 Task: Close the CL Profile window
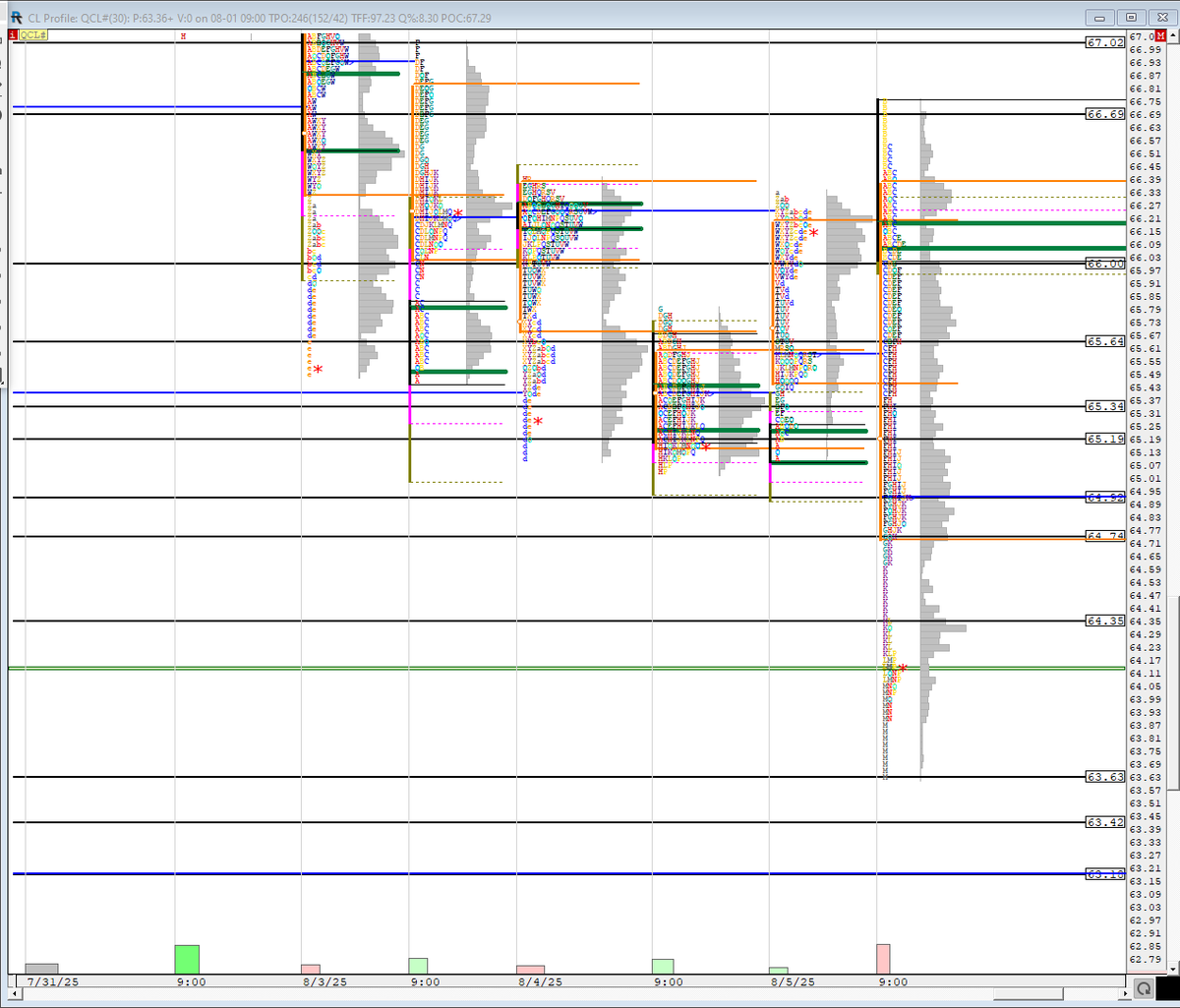1162,18
